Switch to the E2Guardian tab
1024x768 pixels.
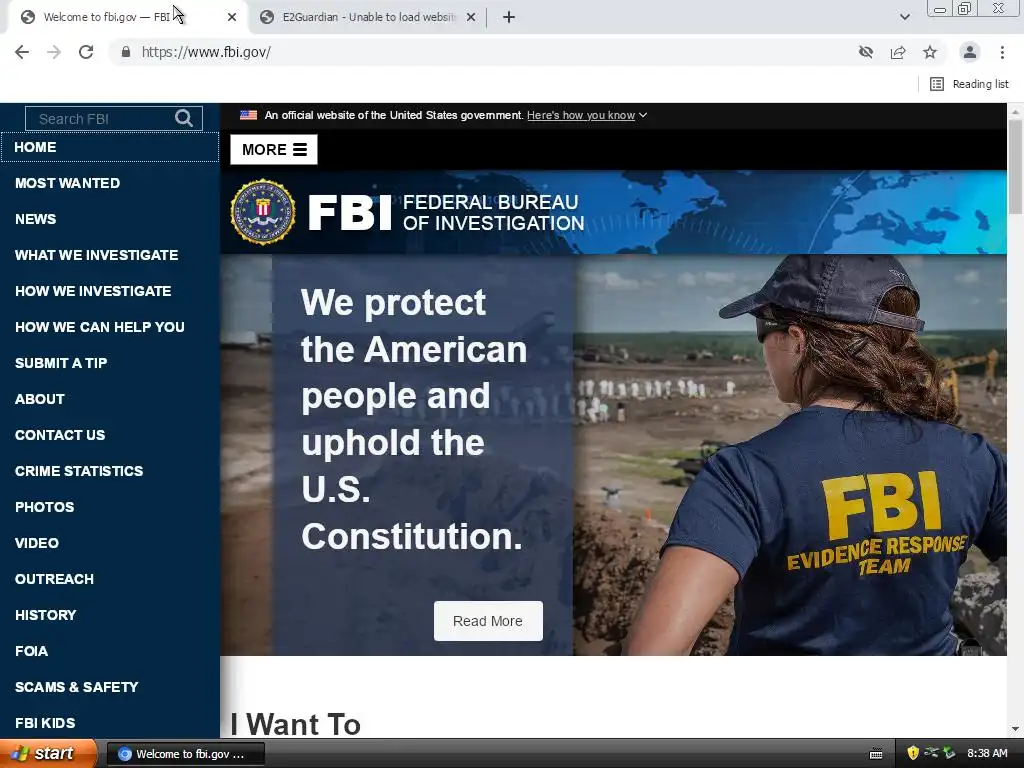(368, 17)
